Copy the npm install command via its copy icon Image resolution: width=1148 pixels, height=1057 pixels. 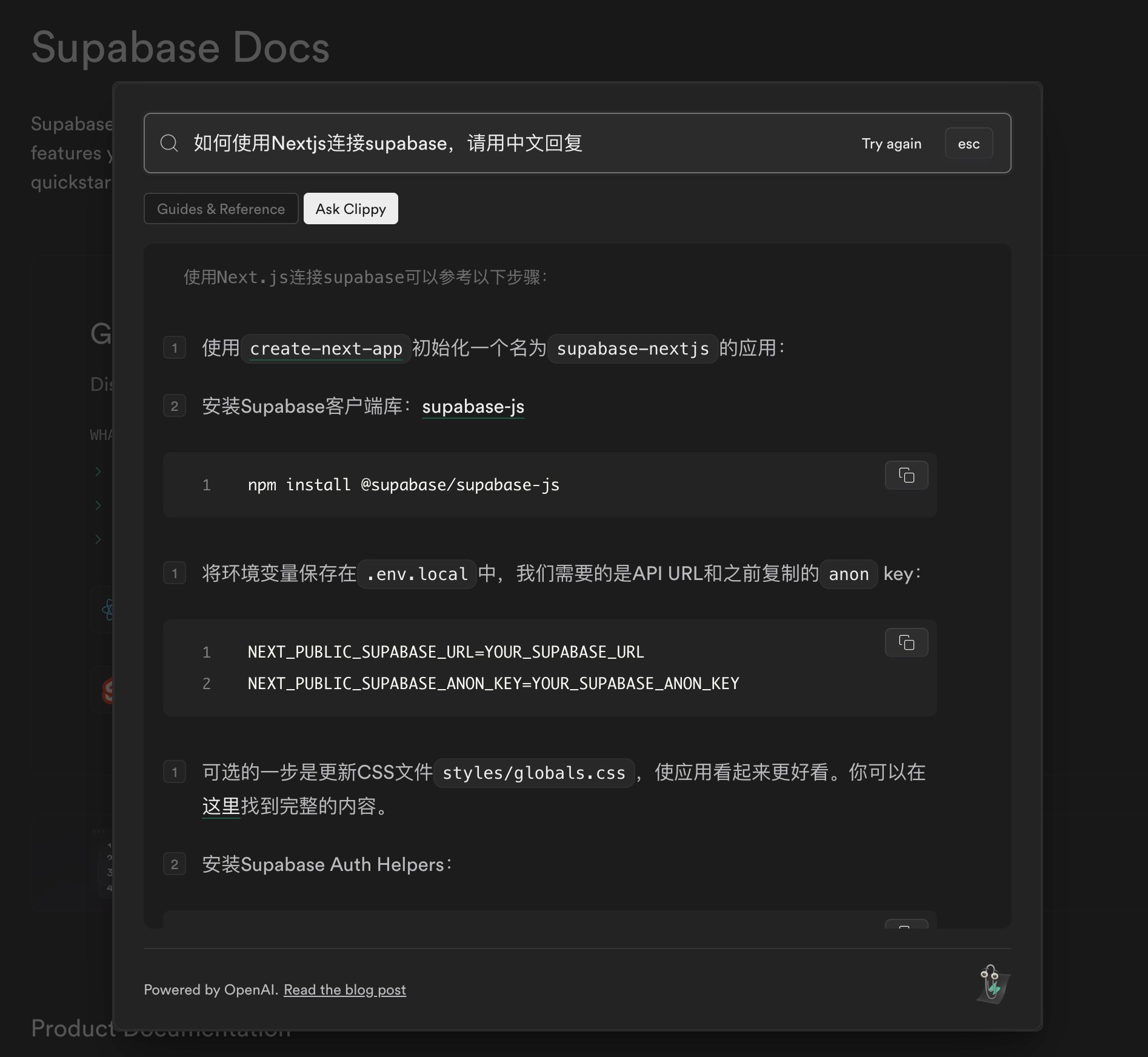[906, 475]
